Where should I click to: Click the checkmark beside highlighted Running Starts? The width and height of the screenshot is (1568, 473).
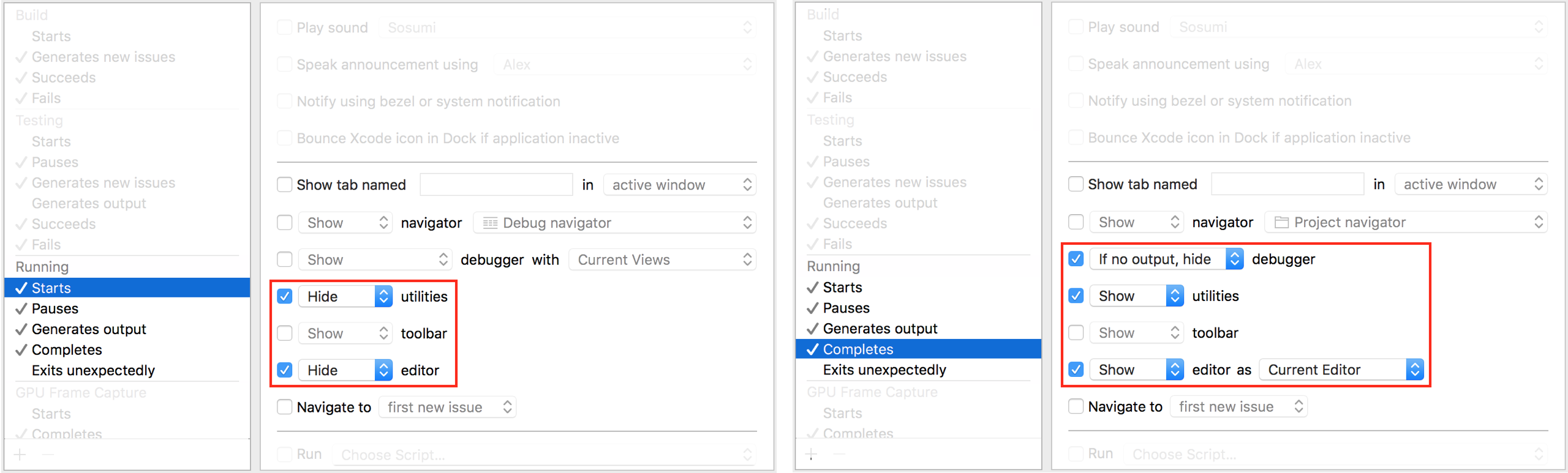pyautogui.click(x=21, y=288)
